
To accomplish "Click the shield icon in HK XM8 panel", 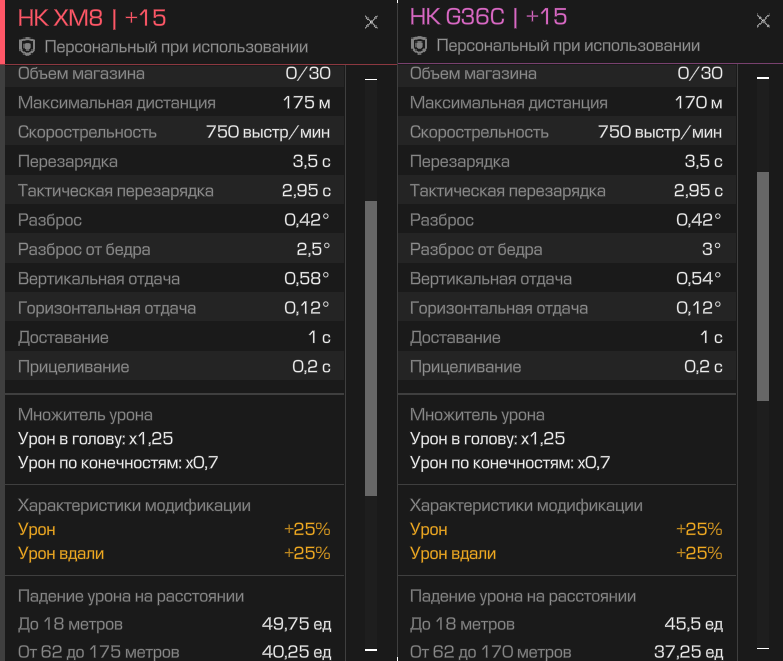I will point(27,47).
